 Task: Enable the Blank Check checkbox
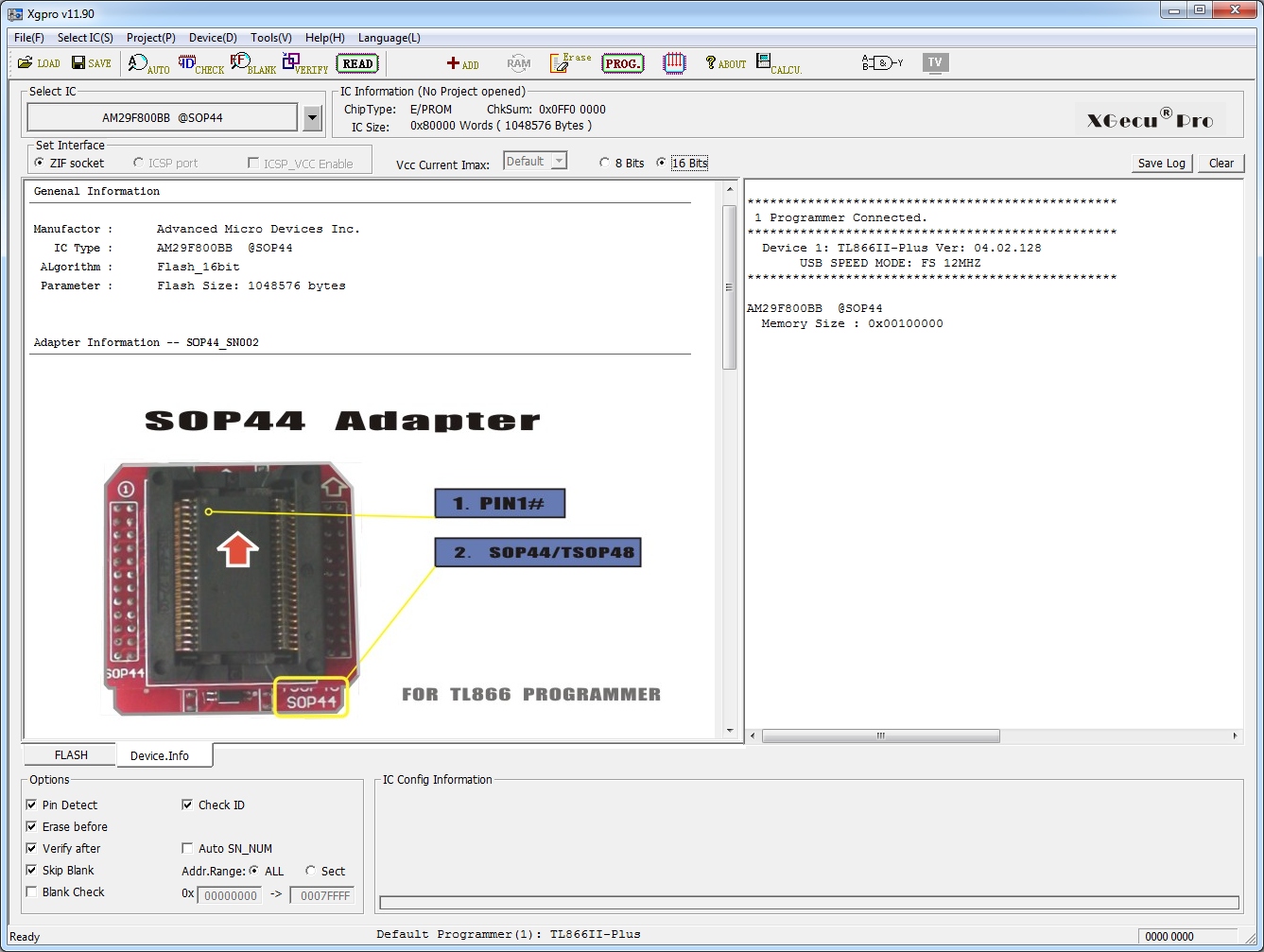[x=32, y=892]
